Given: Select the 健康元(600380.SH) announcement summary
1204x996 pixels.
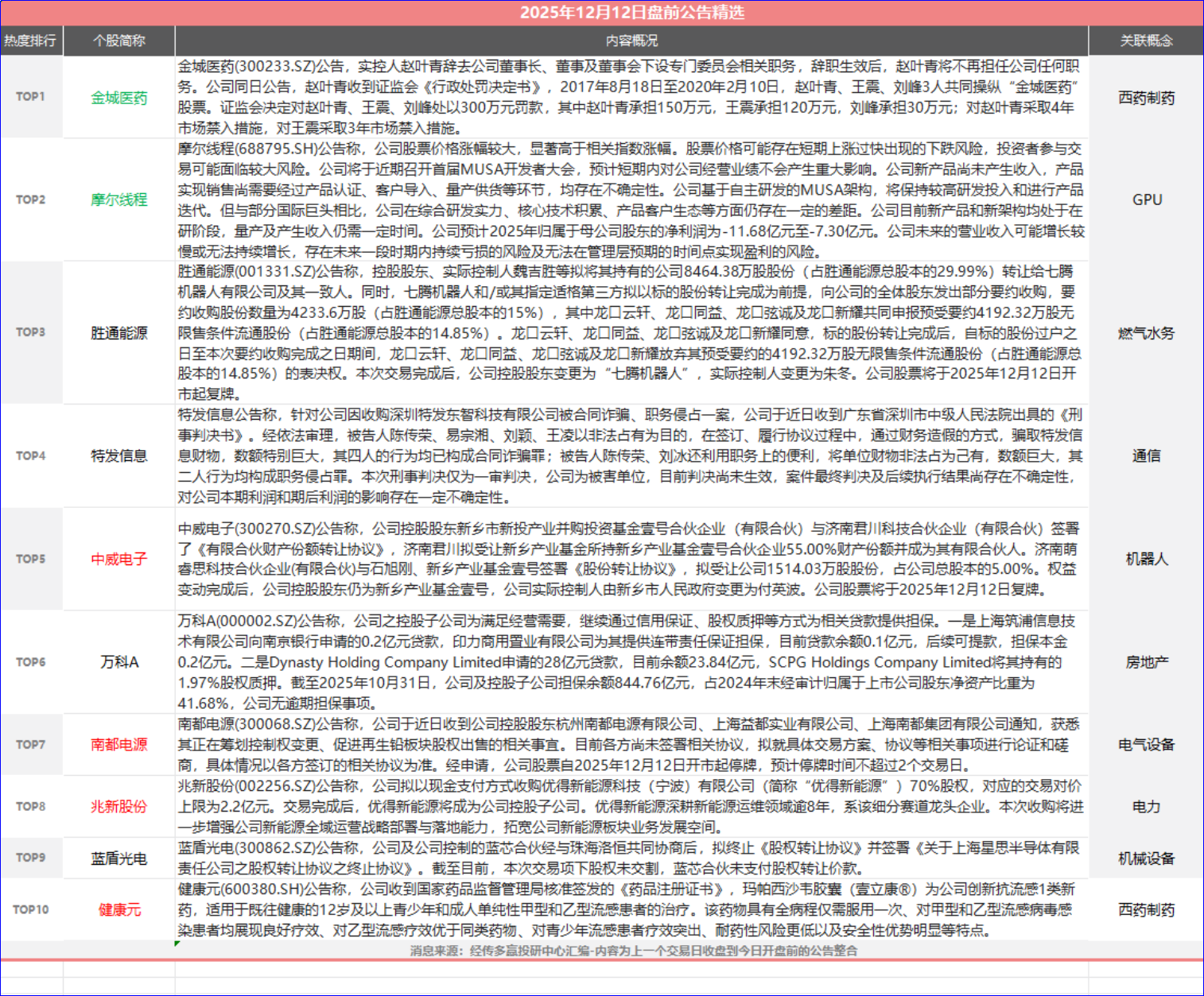Looking at the screenshot, I should pyautogui.click(x=631, y=909).
